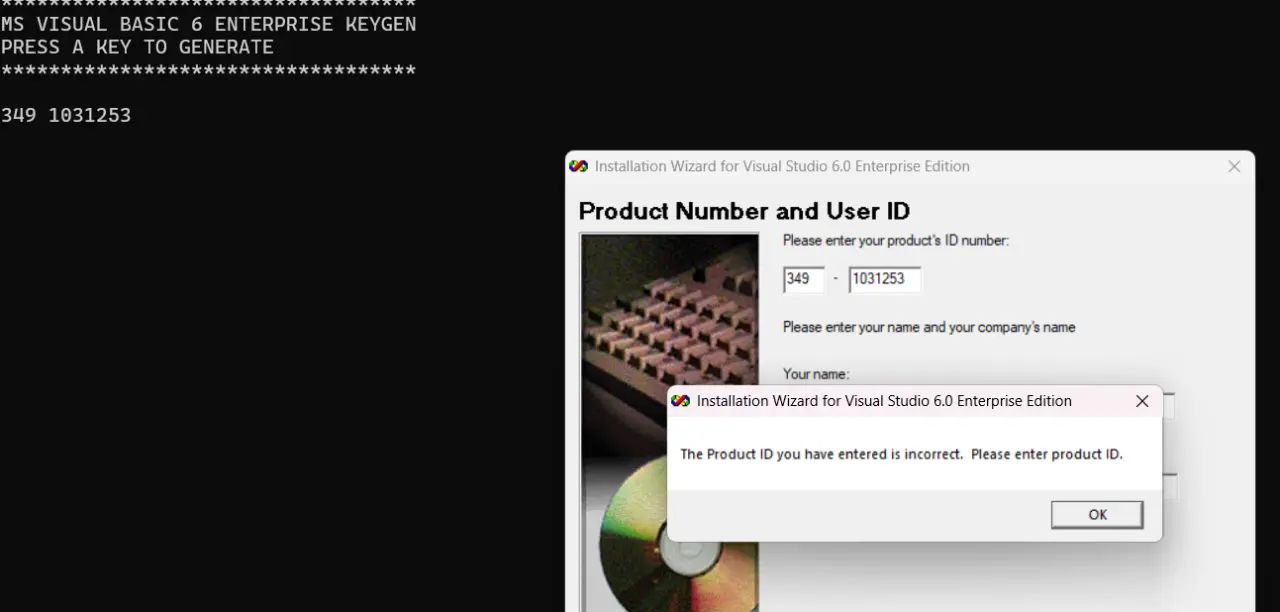Click the keyboard and CD artwork image
Screen dimensions: 1280x612
click(670, 422)
